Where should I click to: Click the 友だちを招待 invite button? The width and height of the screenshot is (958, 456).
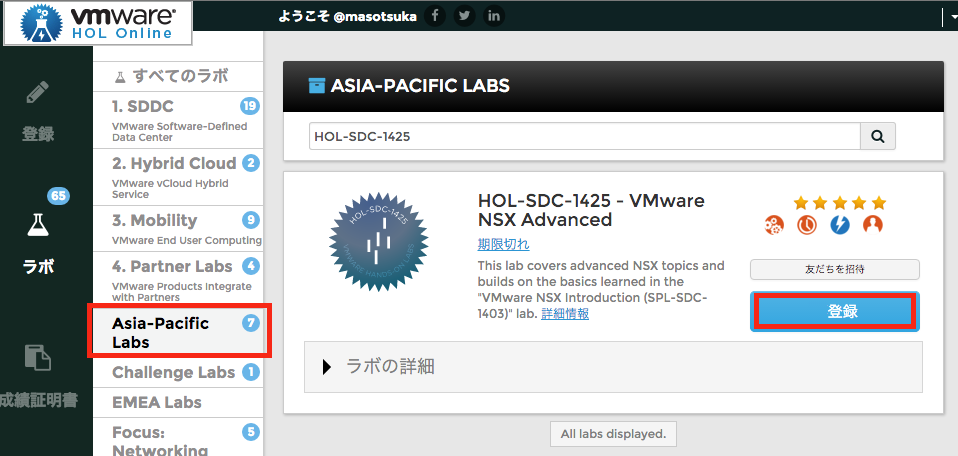coord(835,269)
